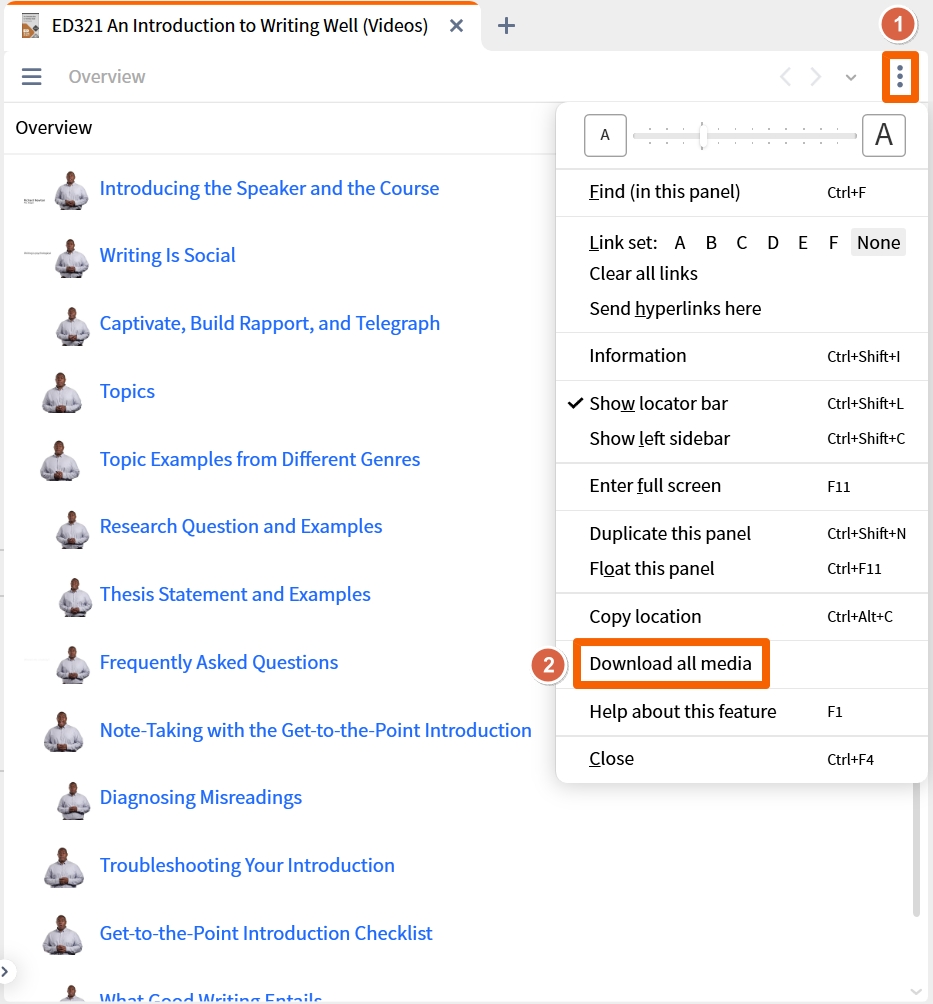This screenshot has height=1004, width=933.
Task: Open a new tab with plus icon
Action: click(x=506, y=26)
